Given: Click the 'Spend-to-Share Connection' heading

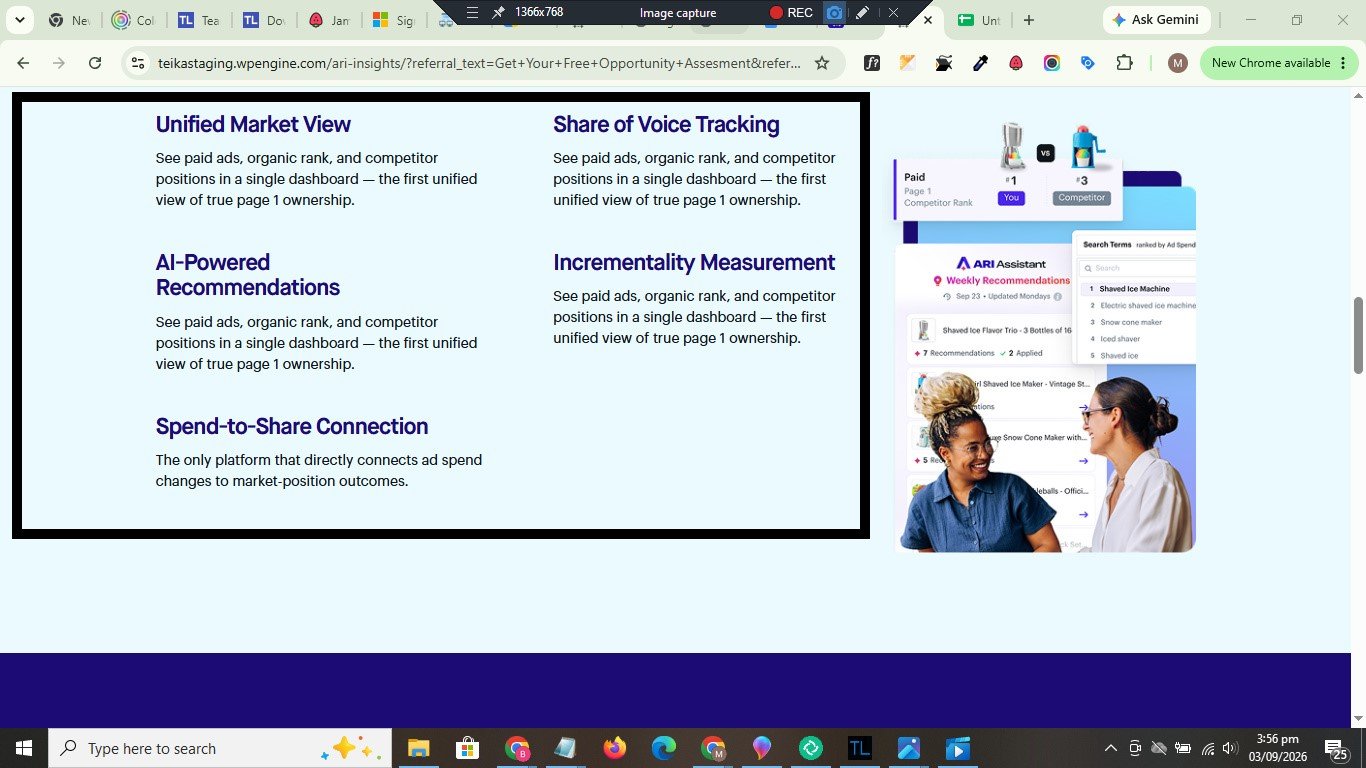Looking at the screenshot, I should 292,427.
